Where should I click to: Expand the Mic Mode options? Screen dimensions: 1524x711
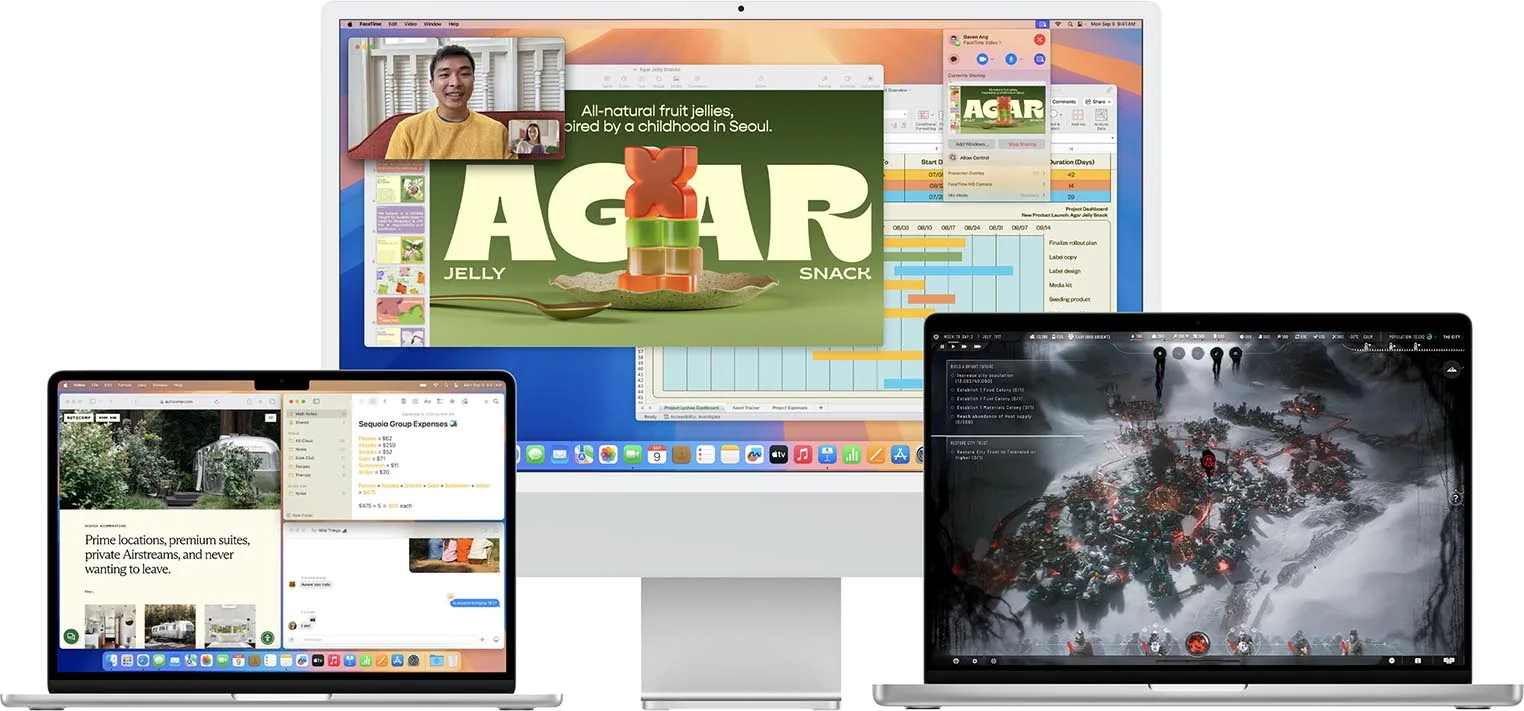(x=1044, y=195)
